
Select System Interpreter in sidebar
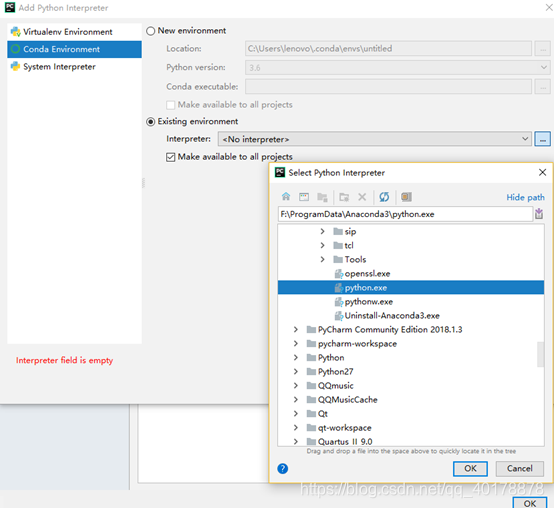74,66
